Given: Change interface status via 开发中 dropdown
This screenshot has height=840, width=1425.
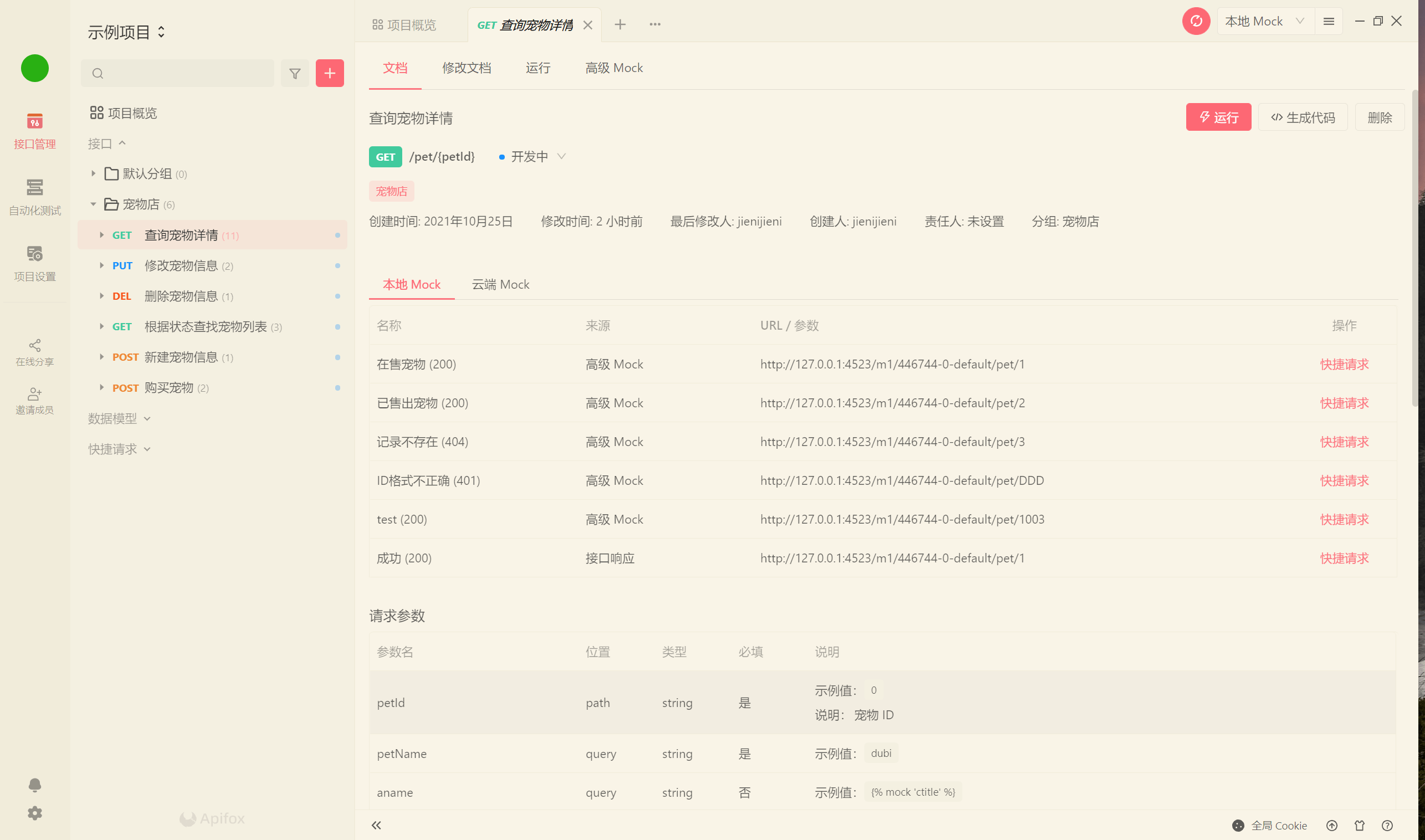Looking at the screenshot, I should [x=531, y=156].
